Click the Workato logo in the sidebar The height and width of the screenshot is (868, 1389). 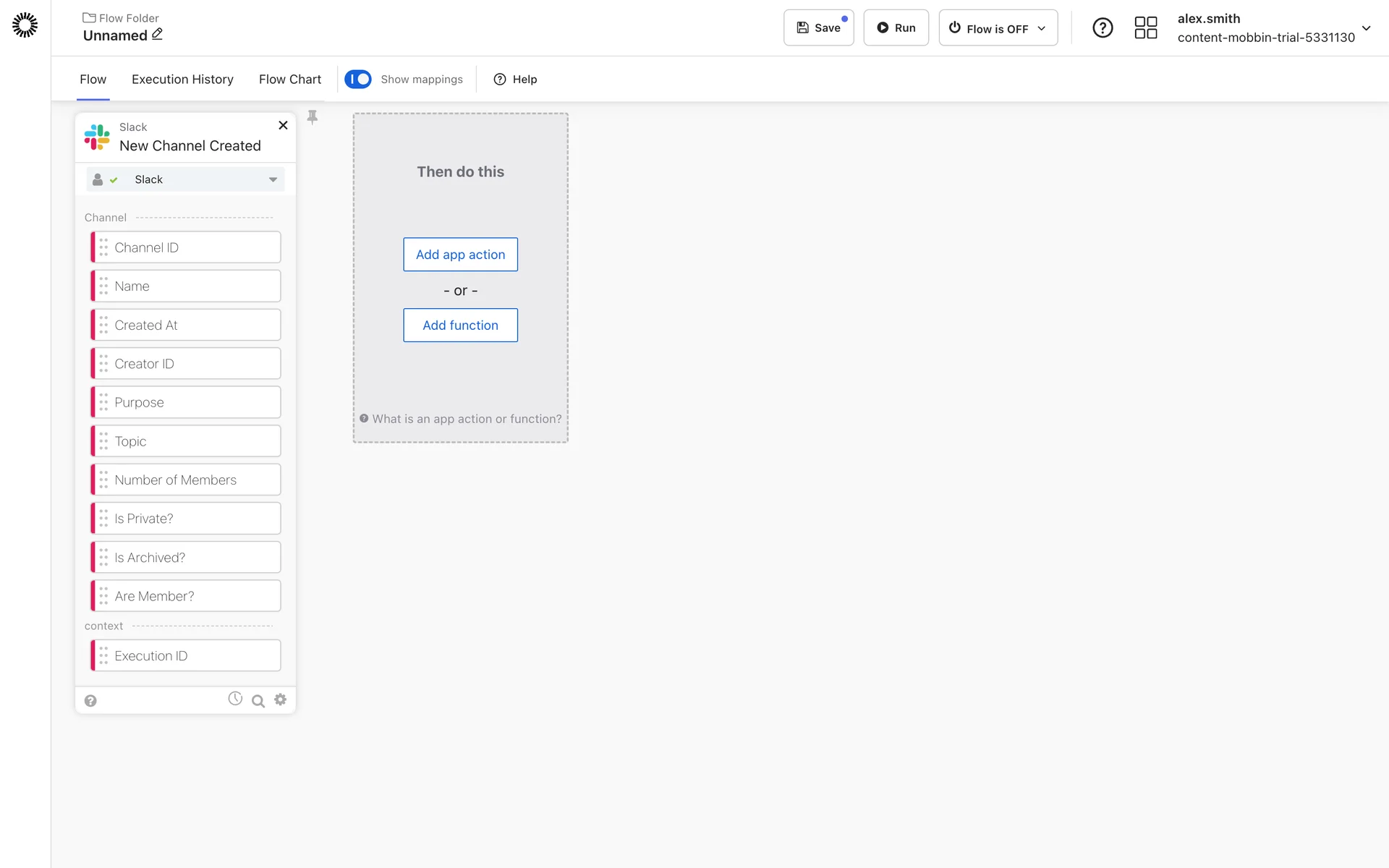tap(25, 25)
